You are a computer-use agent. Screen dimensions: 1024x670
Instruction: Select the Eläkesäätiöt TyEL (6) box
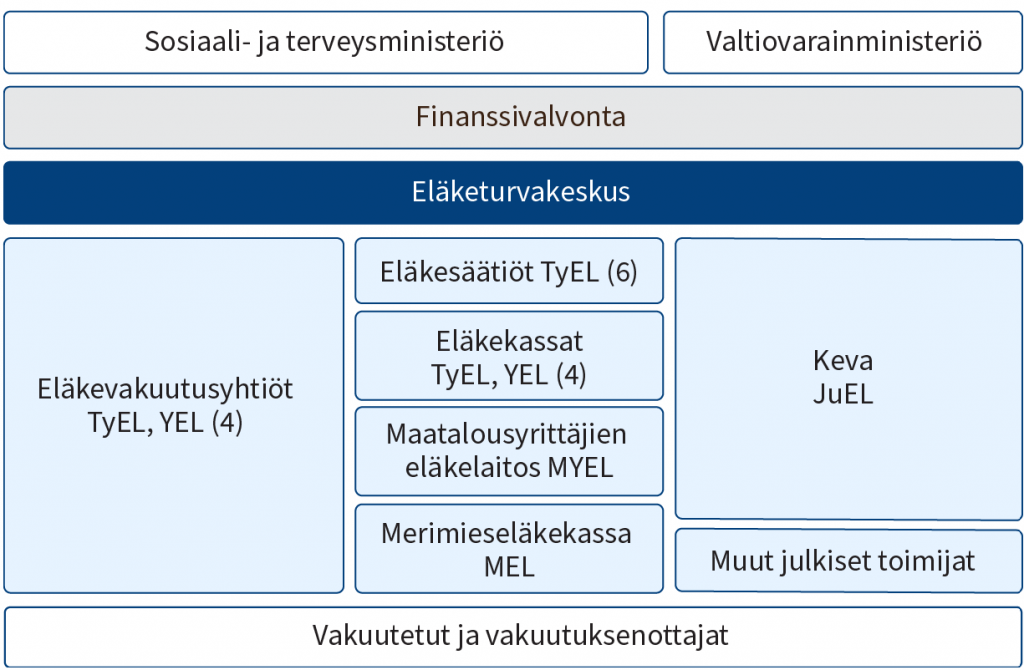point(509,271)
